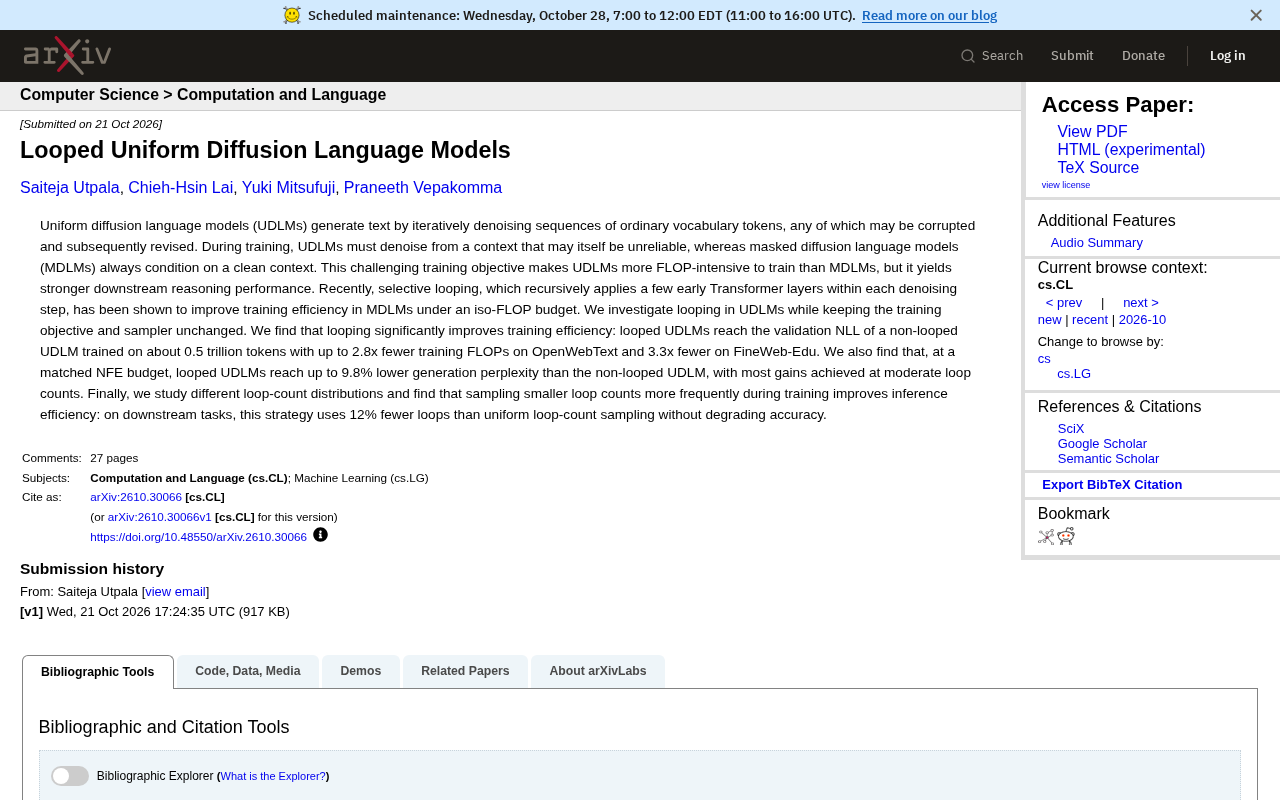Open HTML (experimental) version
This screenshot has width=1280, height=800.
tap(1131, 150)
